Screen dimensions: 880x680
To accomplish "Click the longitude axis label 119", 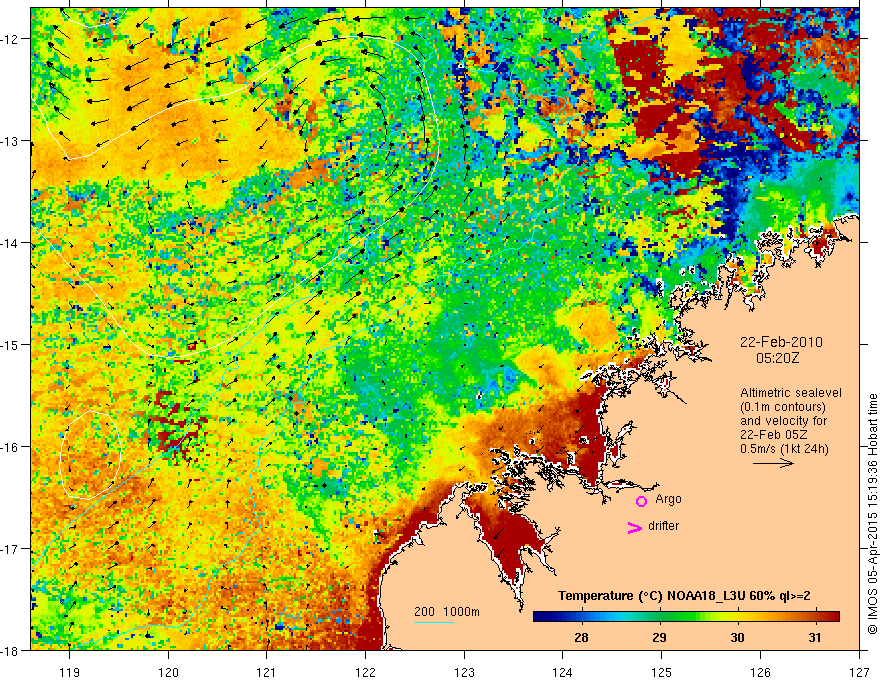I will coord(70,672).
